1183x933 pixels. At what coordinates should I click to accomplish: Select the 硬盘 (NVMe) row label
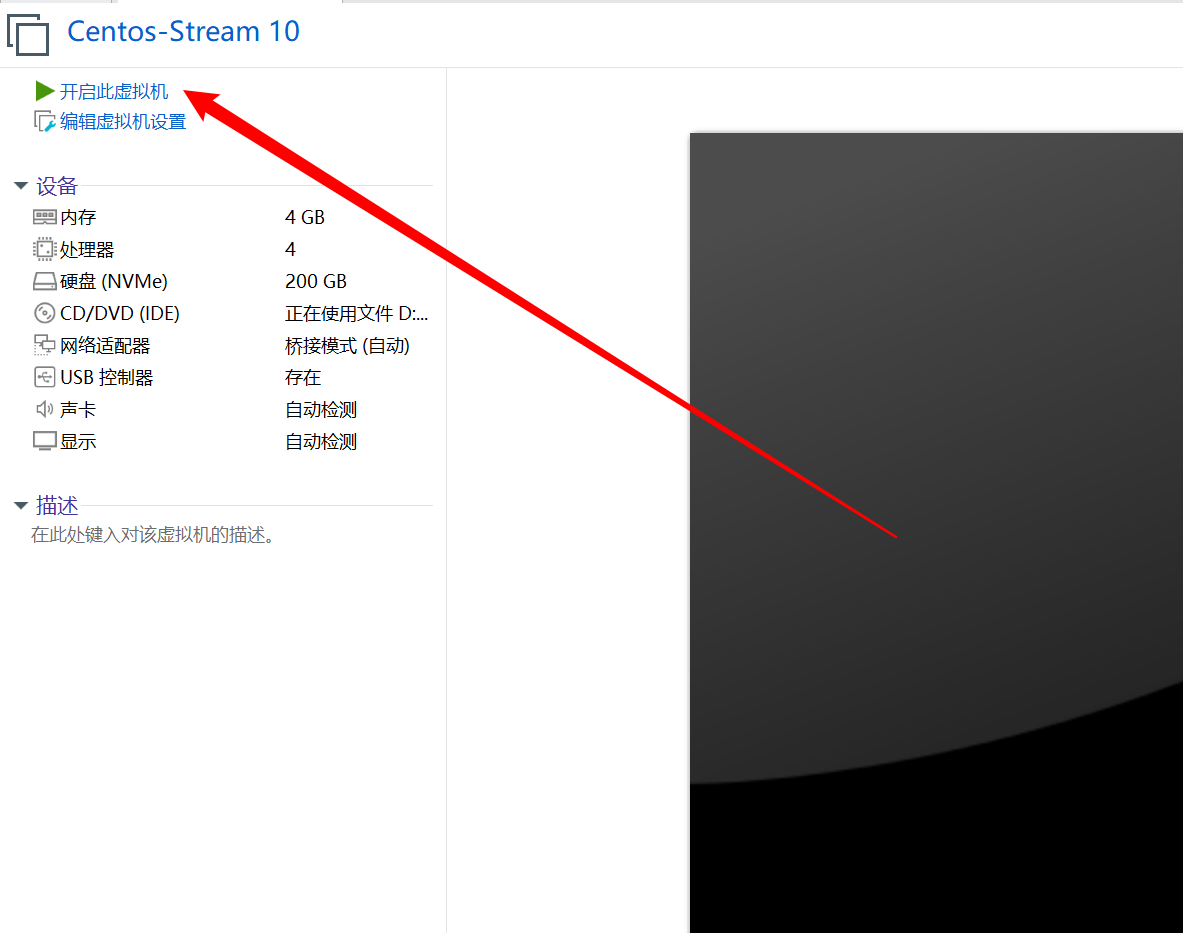(x=114, y=281)
